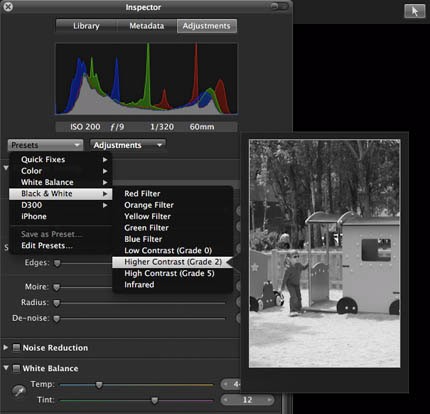The height and width of the screenshot is (414, 430).
Task: Apply the Green Filter preset
Action: tap(172, 228)
